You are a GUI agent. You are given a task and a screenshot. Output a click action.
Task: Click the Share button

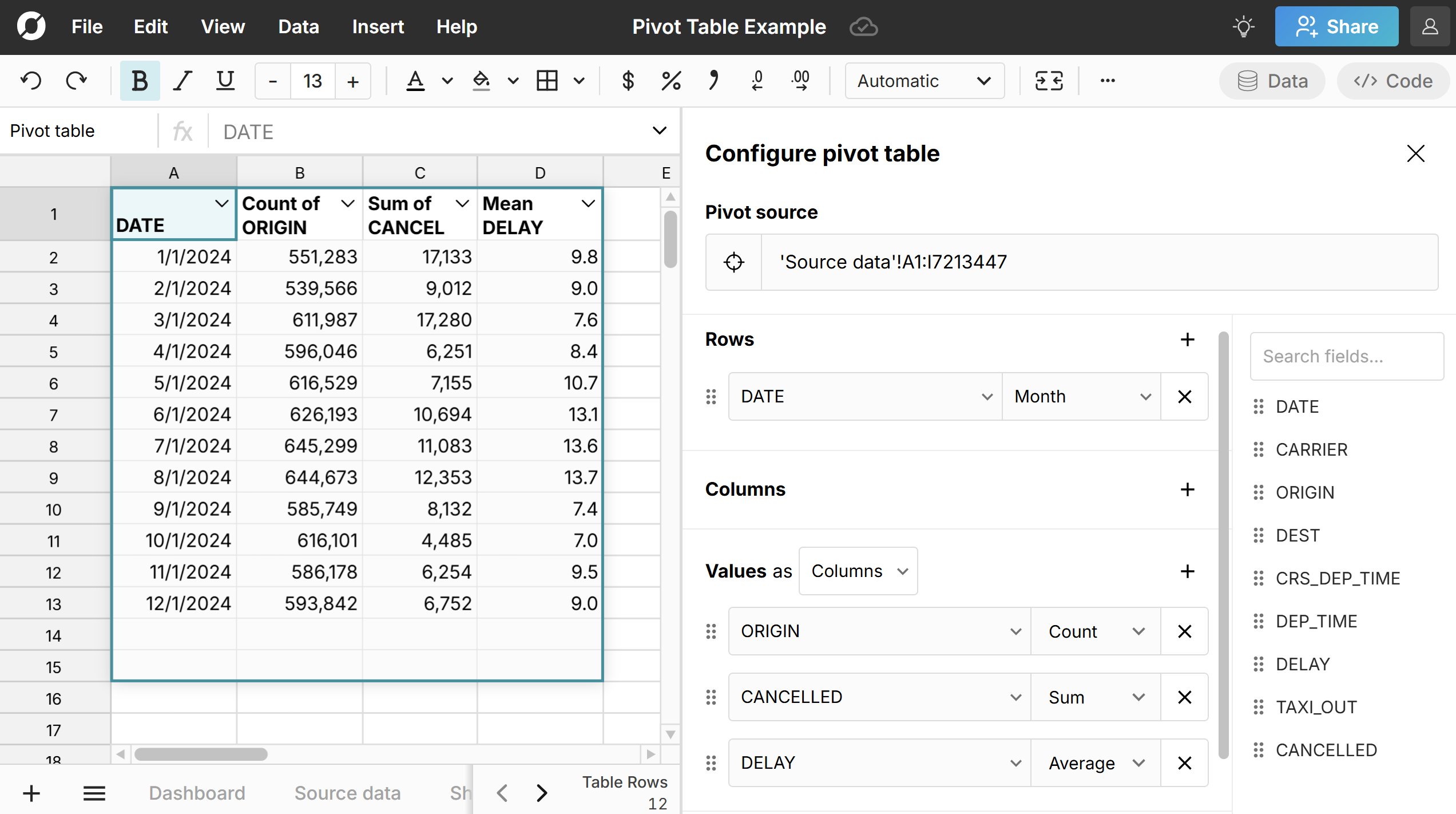[1336, 26]
